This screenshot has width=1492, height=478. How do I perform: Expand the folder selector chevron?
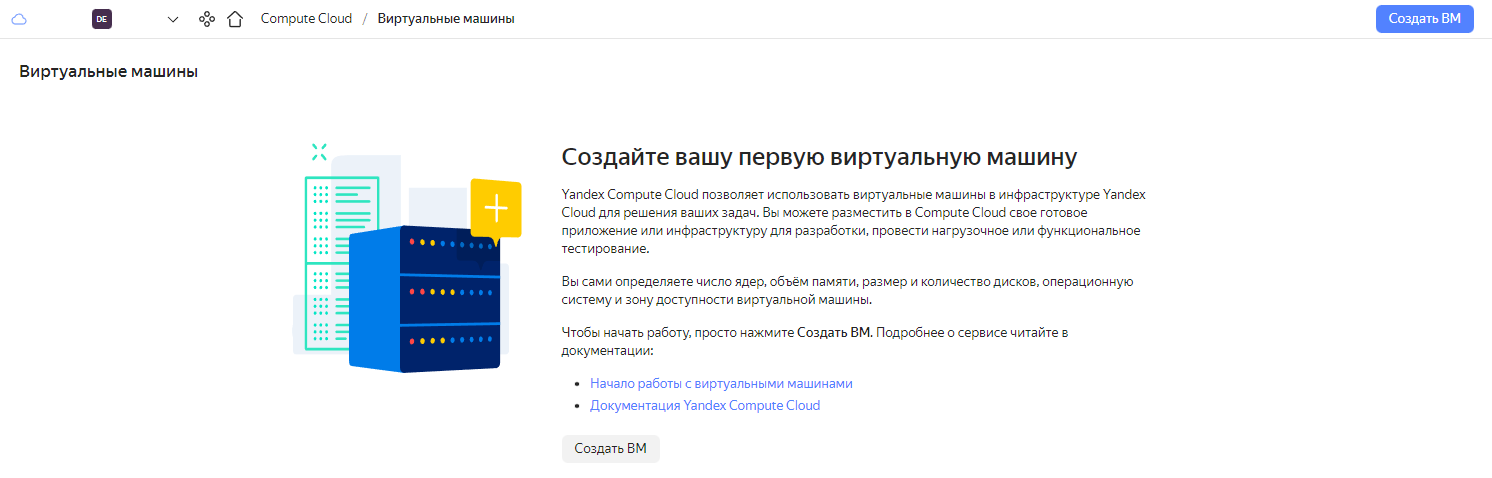[173, 19]
